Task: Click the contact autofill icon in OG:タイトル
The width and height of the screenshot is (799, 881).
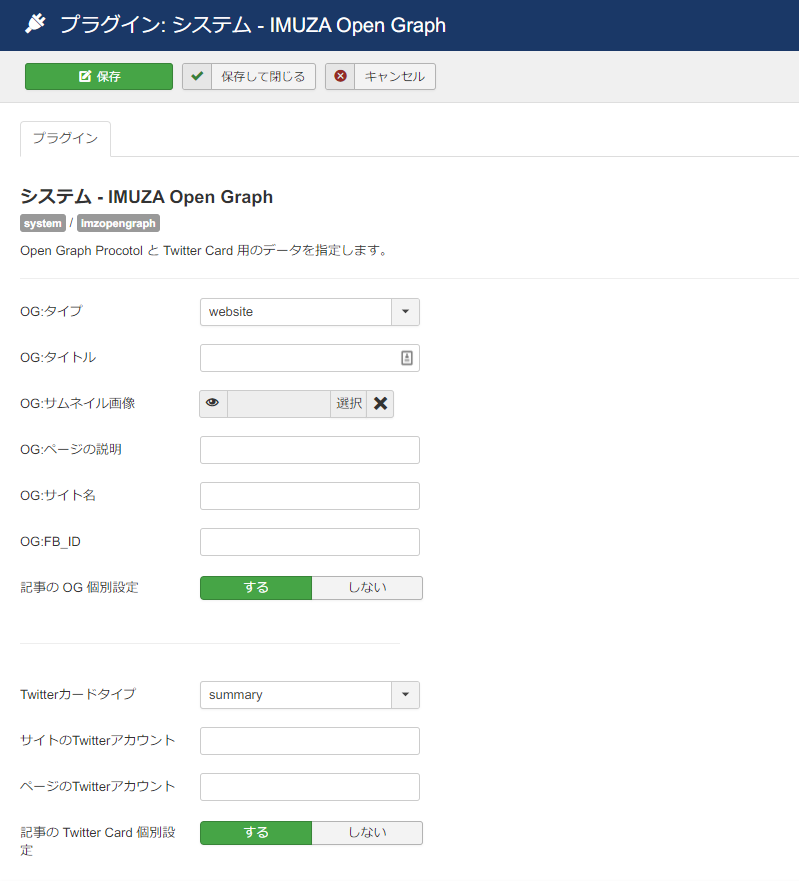Action: [407, 358]
